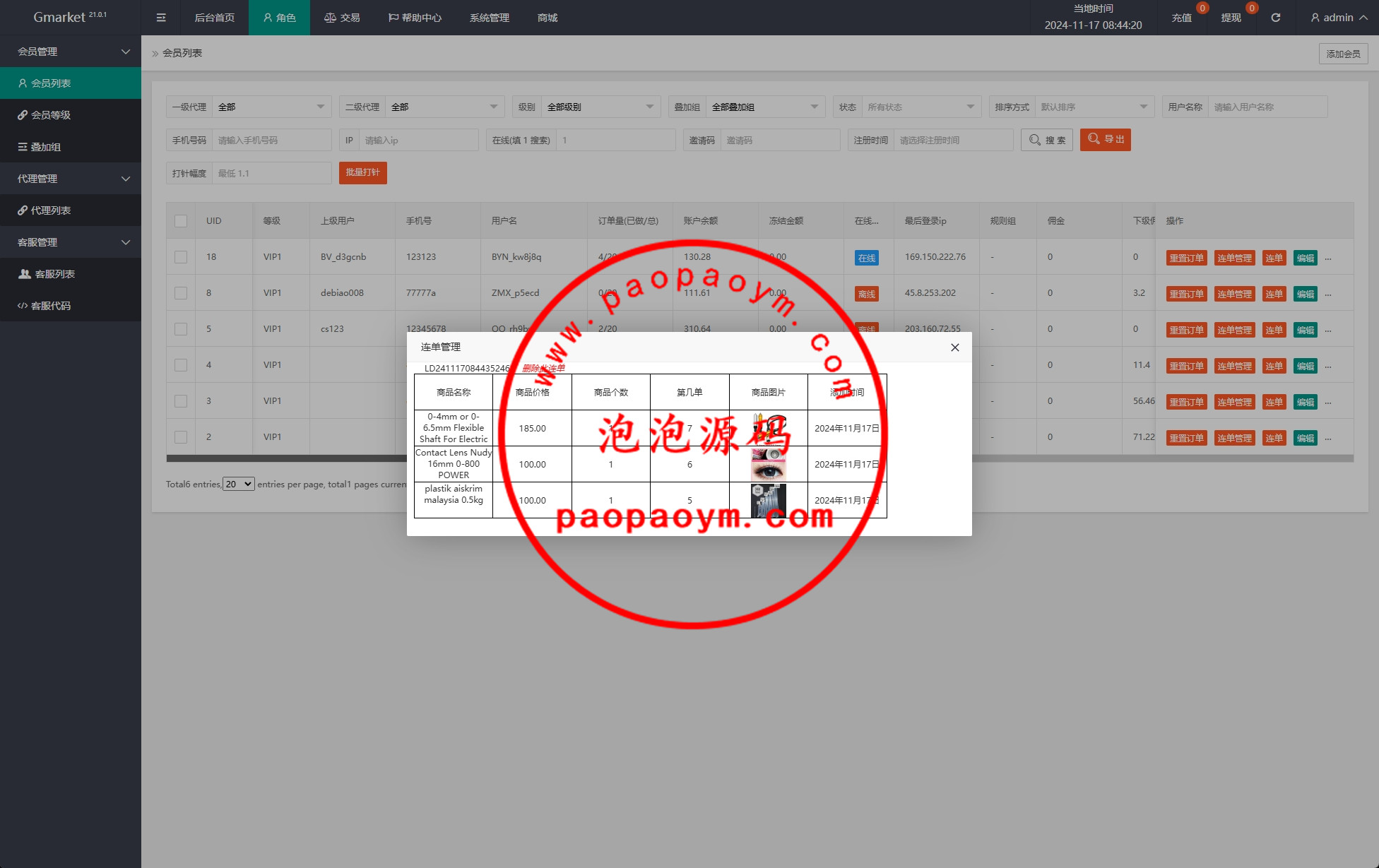Click the page refresh icon in header
The width and height of the screenshot is (1379, 868).
click(1275, 18)
